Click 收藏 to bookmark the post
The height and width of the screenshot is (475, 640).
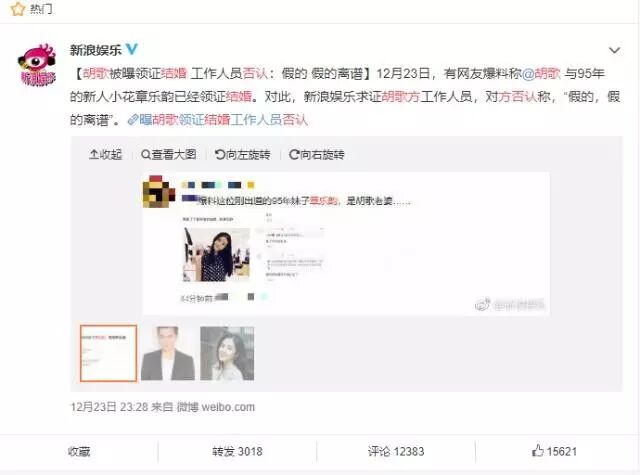(79, 452)
